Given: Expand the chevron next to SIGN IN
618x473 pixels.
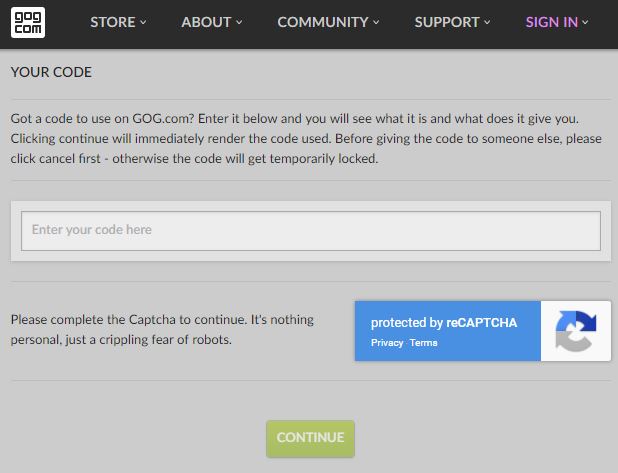Looking at the screenshot, I should pyautogui.click(x=586, y=23).
